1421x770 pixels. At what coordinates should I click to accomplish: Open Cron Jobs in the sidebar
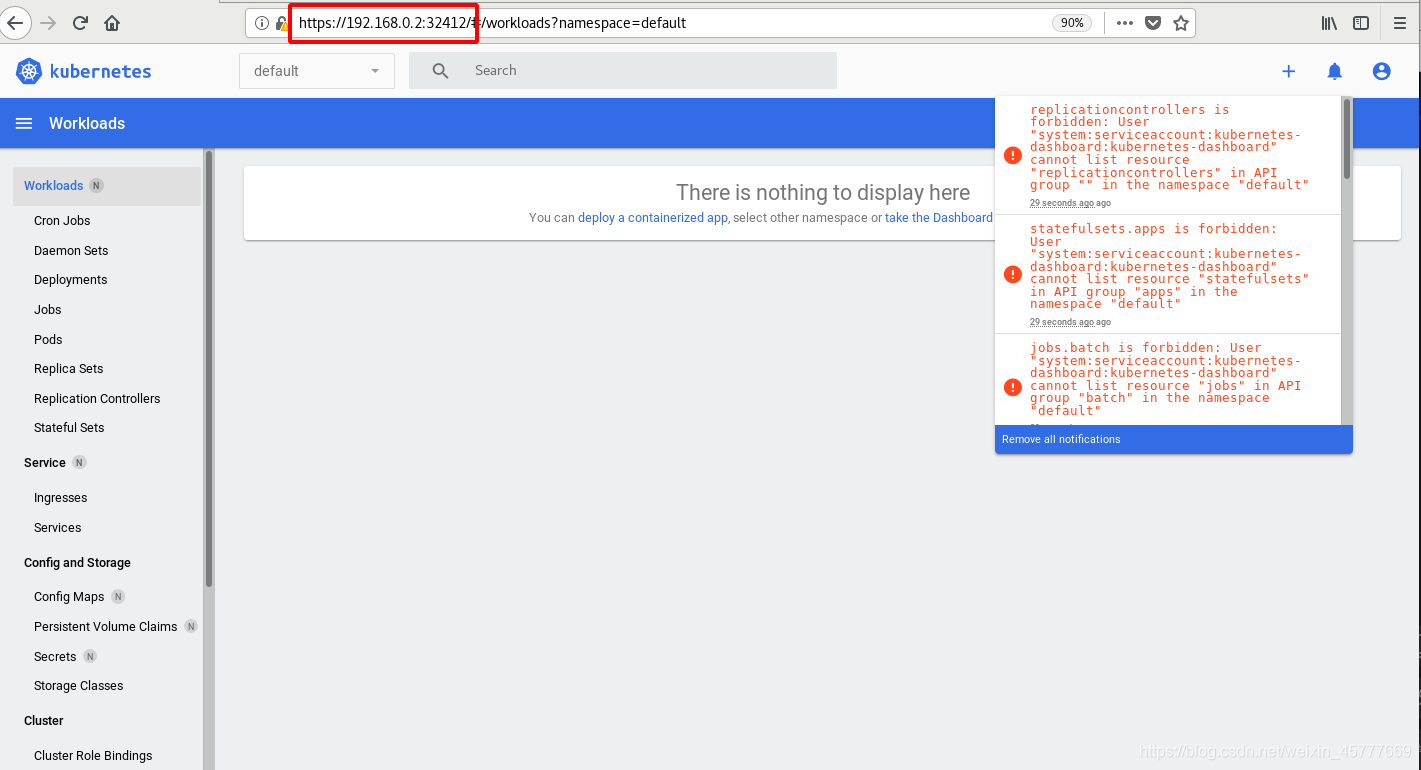[x=62, y=221]
